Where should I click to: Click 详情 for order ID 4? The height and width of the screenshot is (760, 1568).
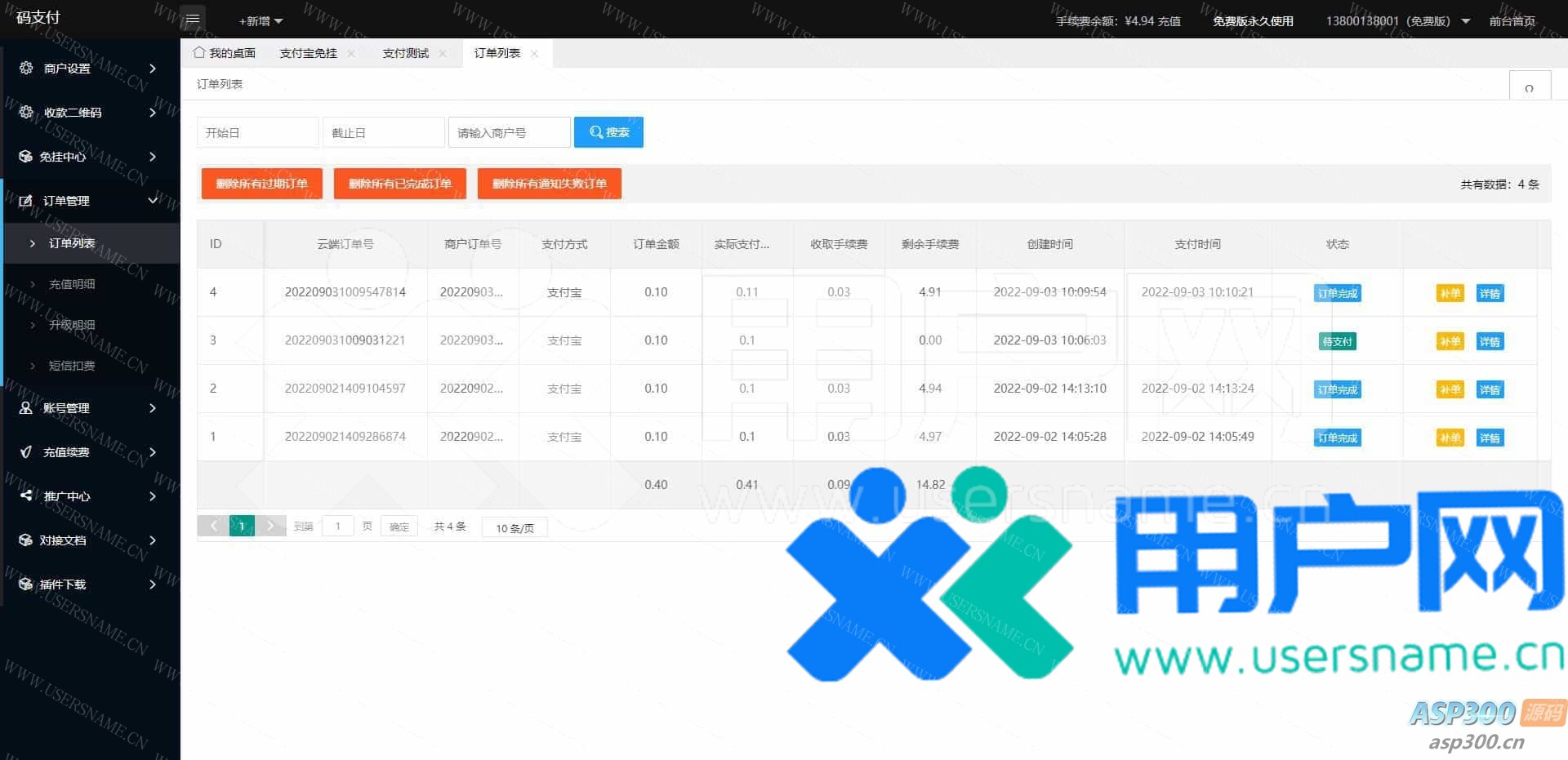pyautogui.click(x=1489, y=293)
